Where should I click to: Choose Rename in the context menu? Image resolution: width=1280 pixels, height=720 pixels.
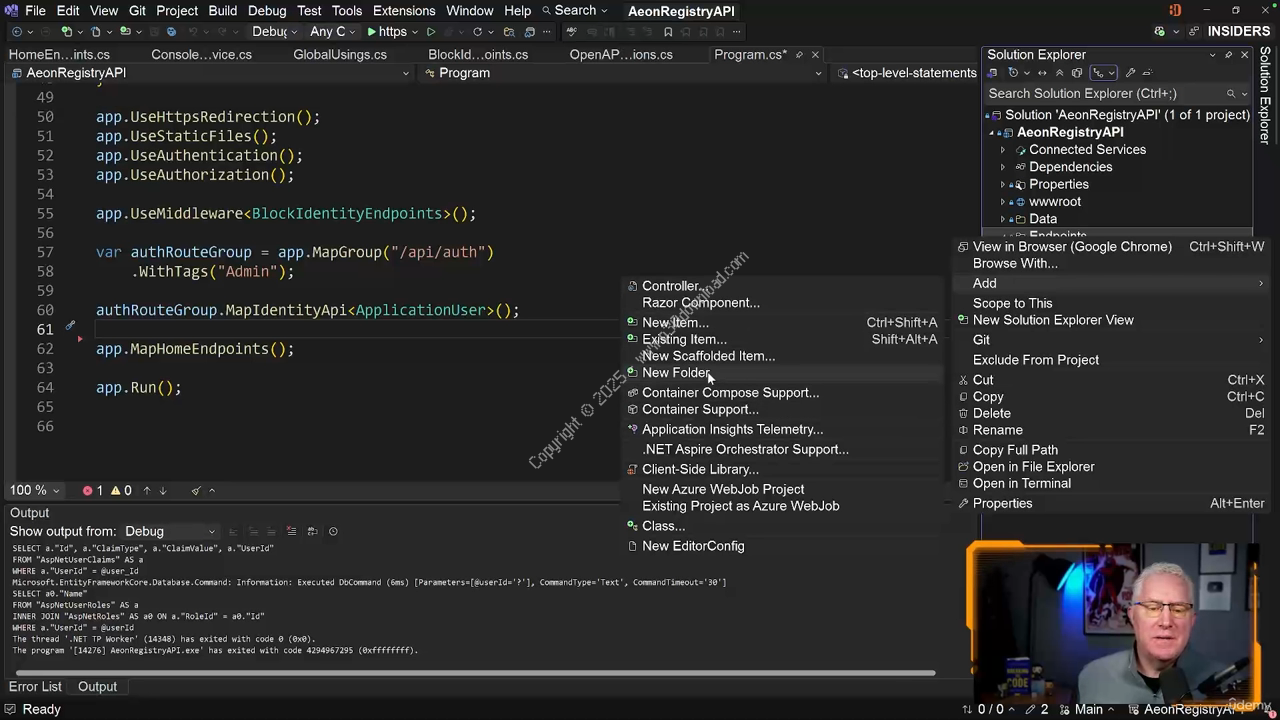pos(997,430)
